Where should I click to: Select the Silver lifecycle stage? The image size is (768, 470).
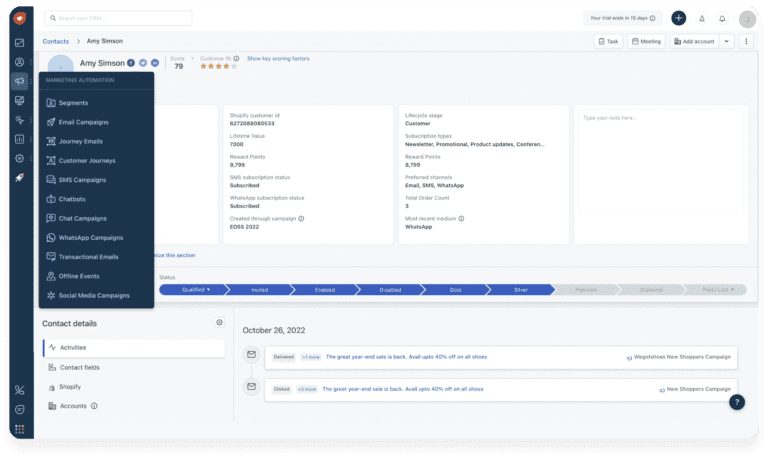[x=520, y=289]
